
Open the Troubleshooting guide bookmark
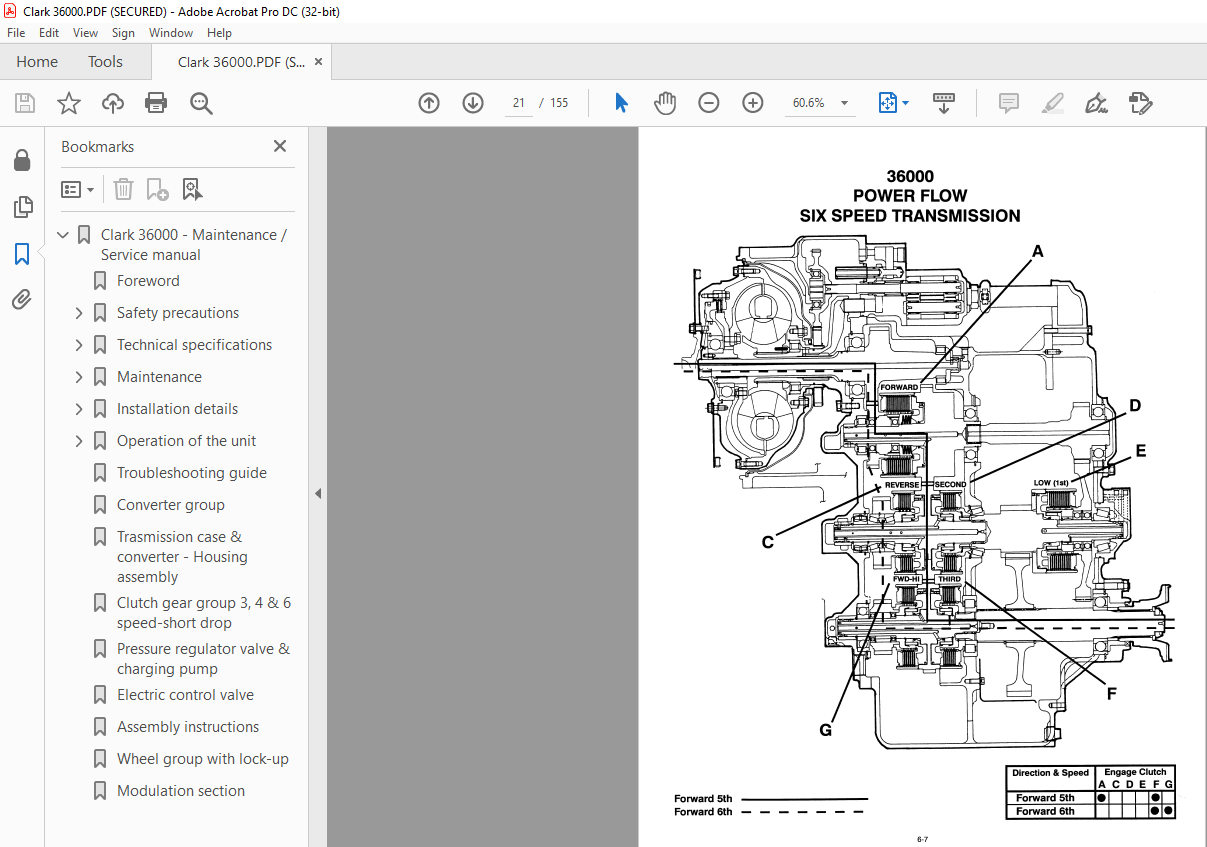click(192, 473)
